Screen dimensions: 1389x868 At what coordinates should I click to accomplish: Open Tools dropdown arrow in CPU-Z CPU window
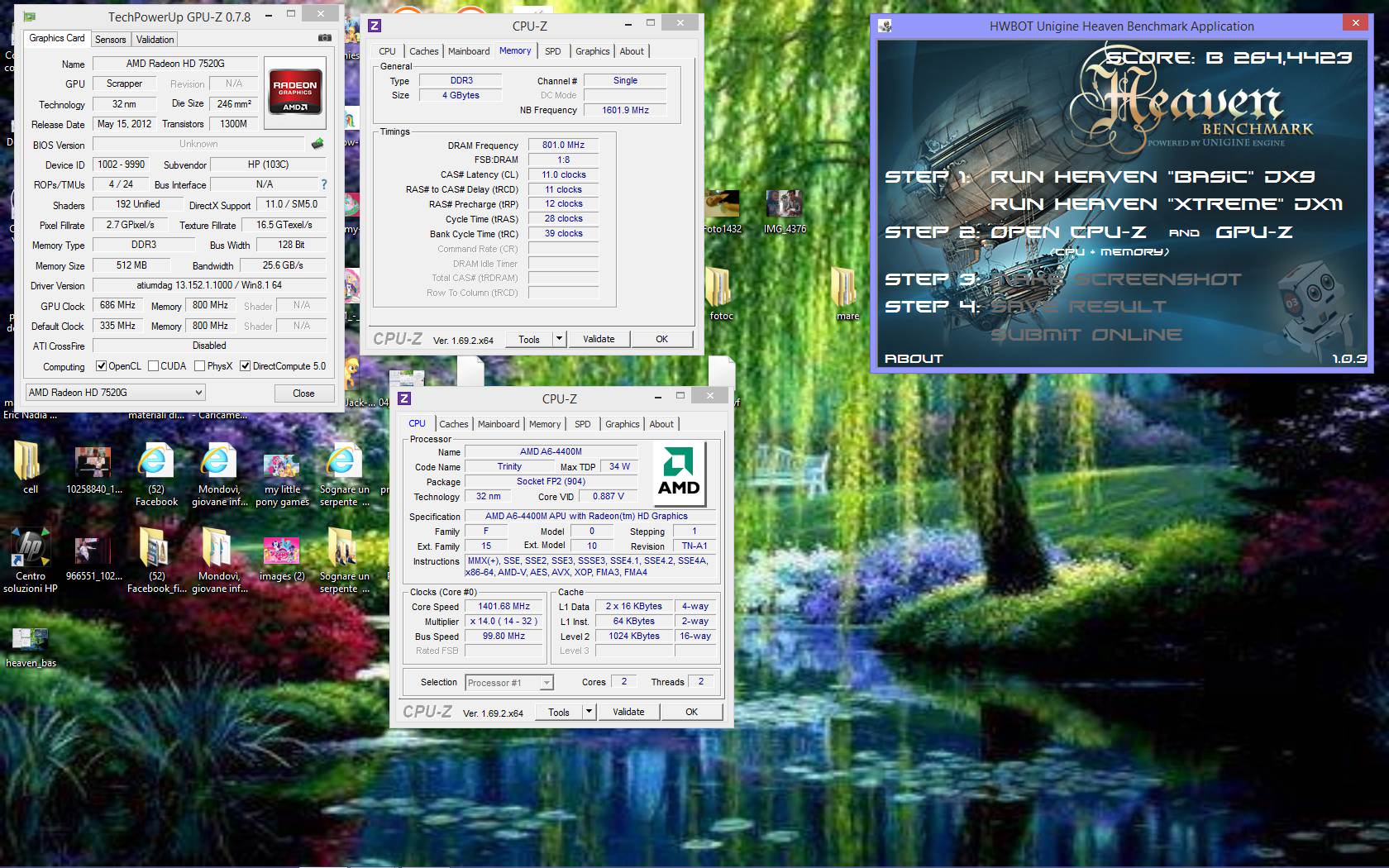pyautogui.click(x=589, y=712)
